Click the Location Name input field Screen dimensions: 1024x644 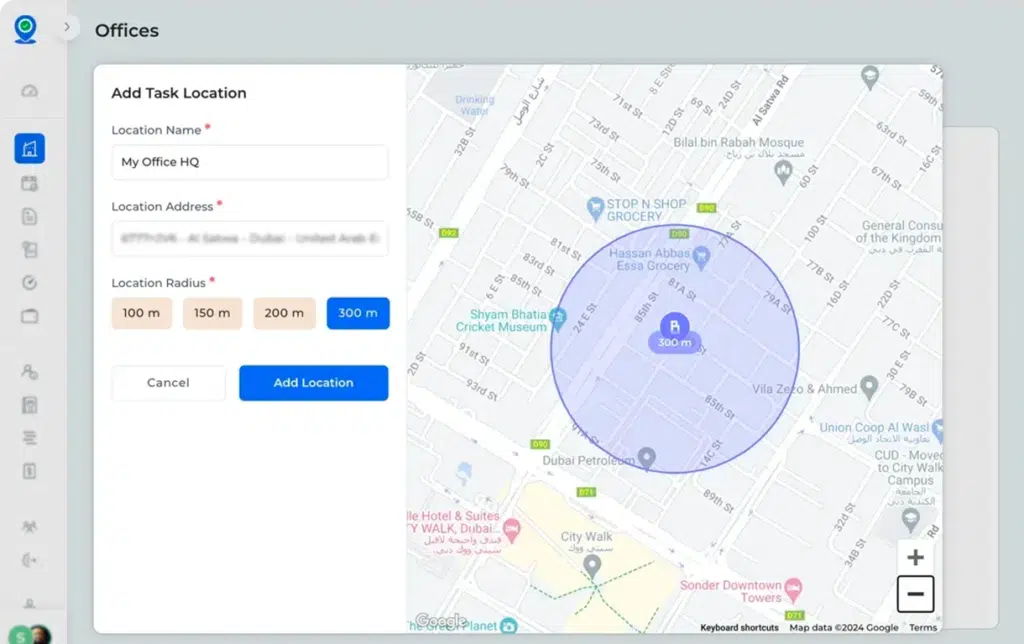click(249, 162)
